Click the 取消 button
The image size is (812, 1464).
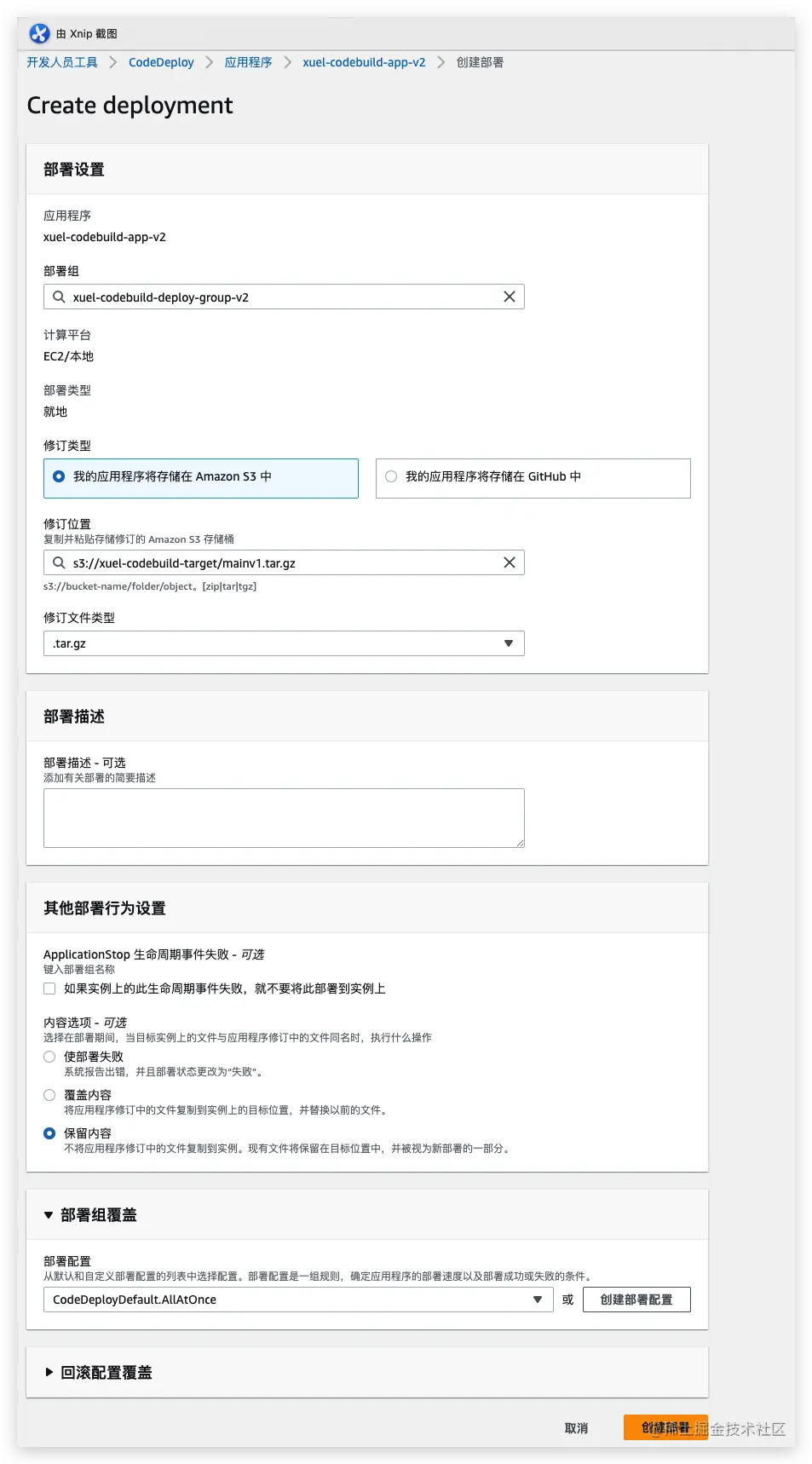point(576,1428)
